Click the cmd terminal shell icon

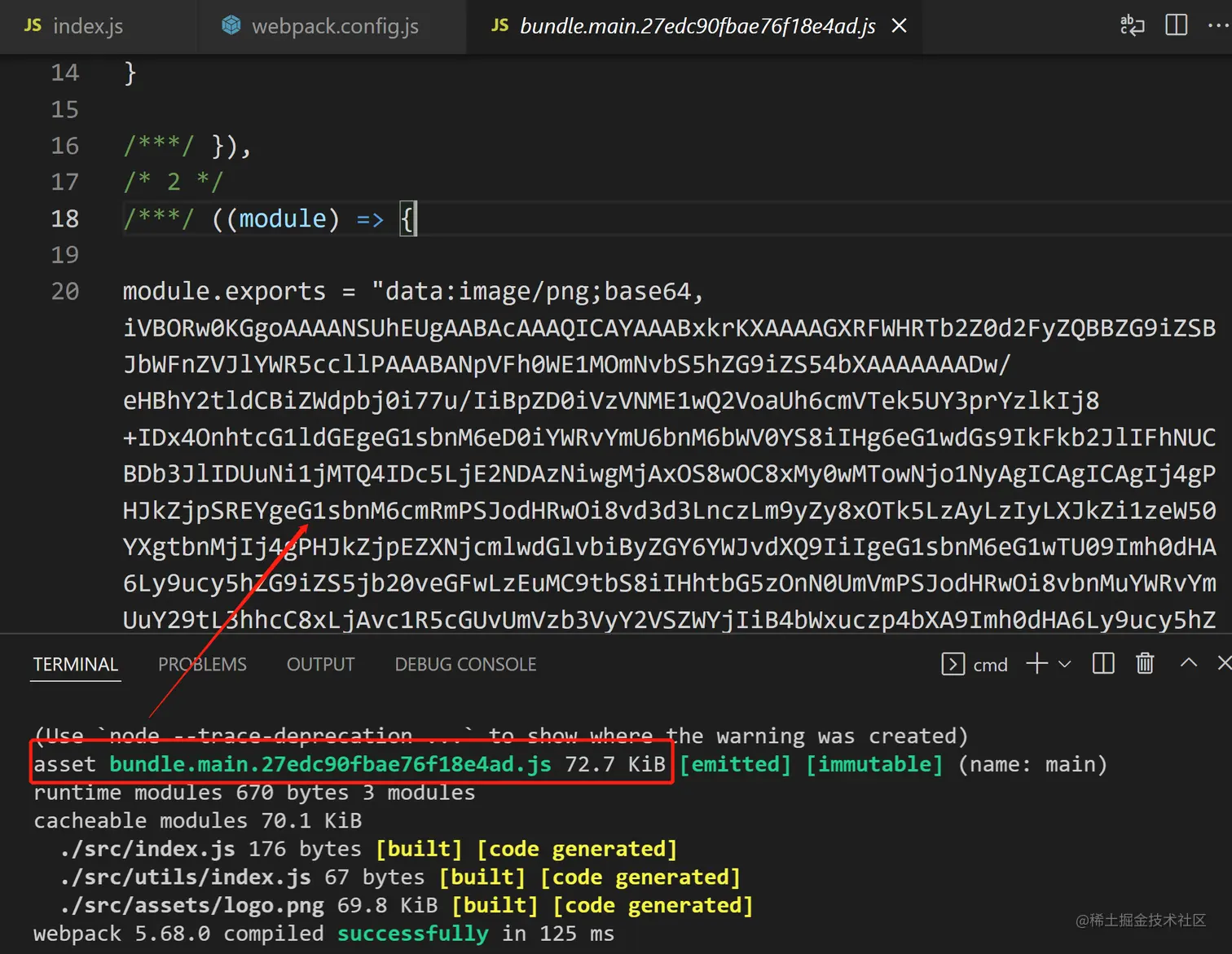[953, 664]
